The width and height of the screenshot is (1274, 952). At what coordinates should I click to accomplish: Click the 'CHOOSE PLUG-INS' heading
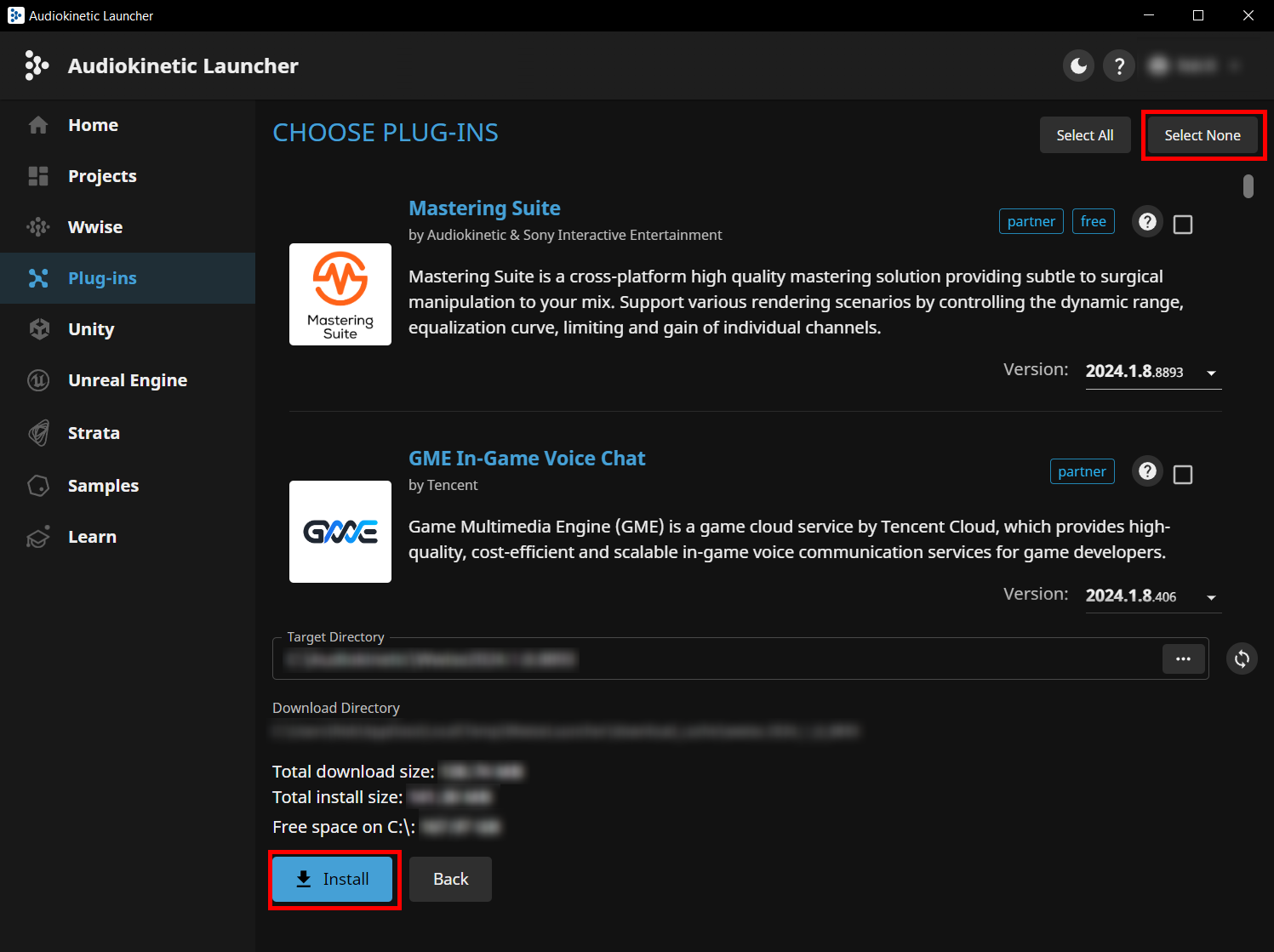tap(386, 133)
